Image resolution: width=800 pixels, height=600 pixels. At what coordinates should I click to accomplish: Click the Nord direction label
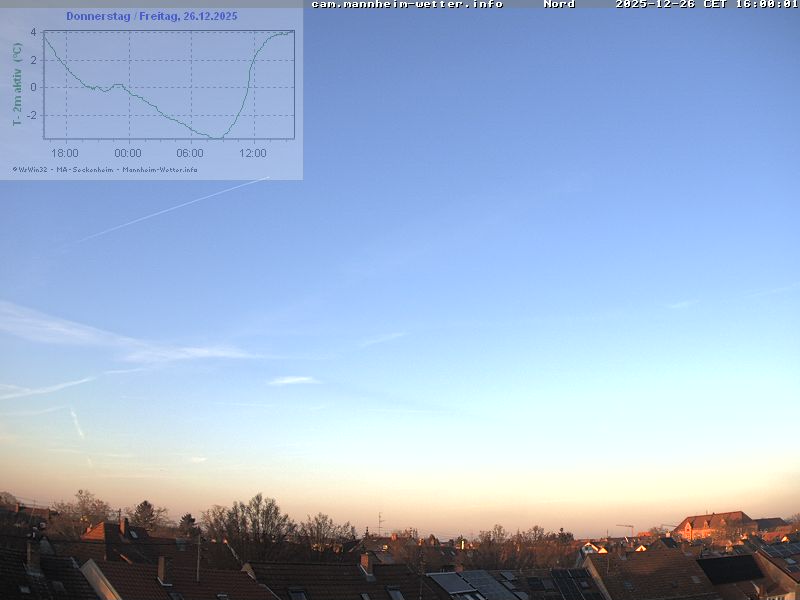click(559, 5)
